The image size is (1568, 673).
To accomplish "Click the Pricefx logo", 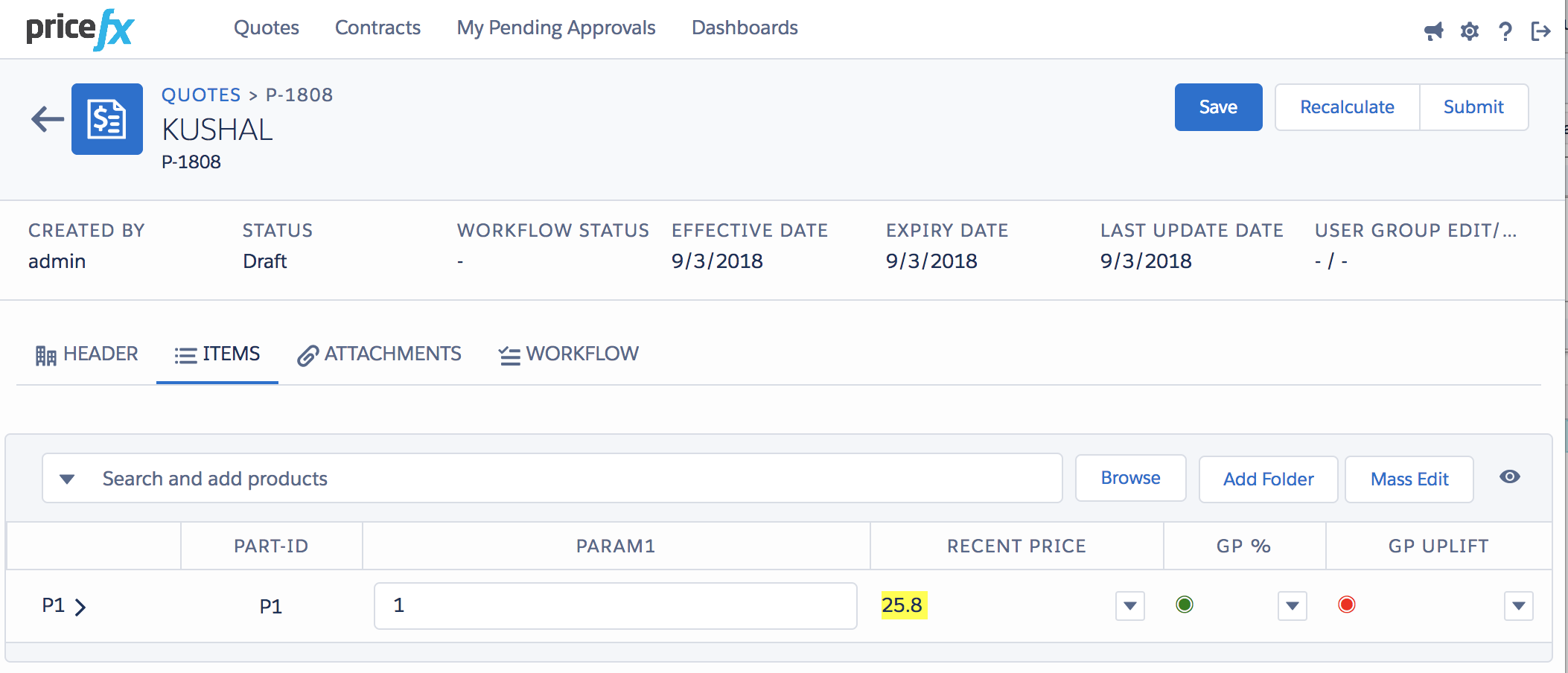I will tap(80, 30).
